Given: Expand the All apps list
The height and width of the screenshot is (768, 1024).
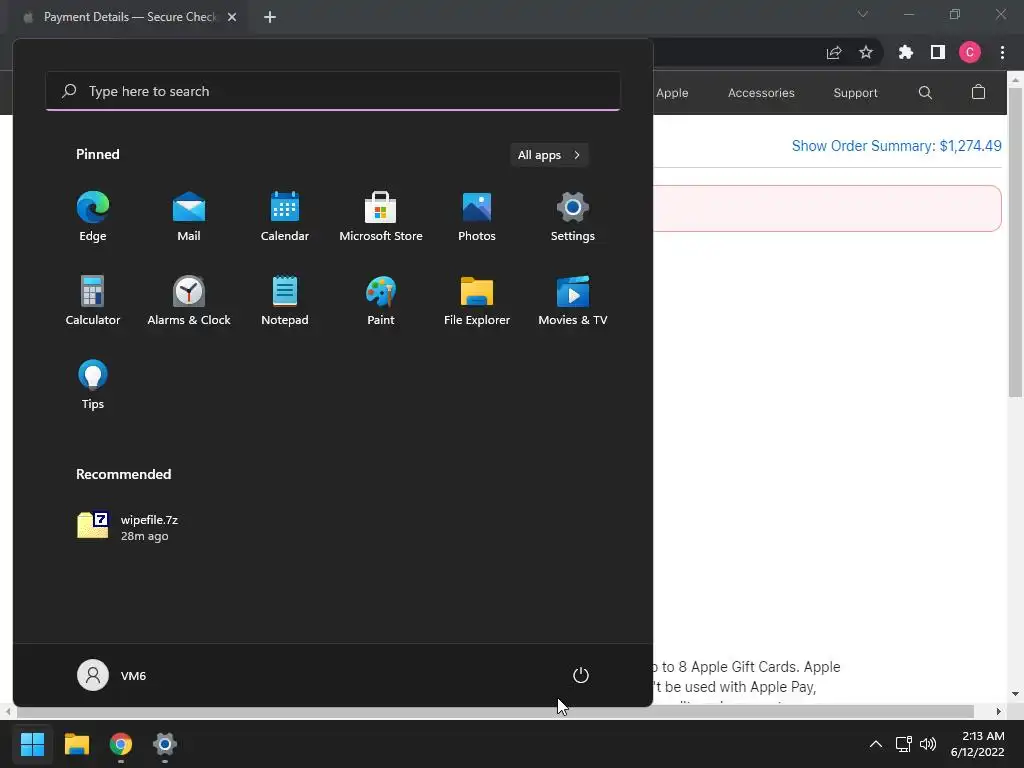Looking at the screenshot, I should click(x=549, y=155).
